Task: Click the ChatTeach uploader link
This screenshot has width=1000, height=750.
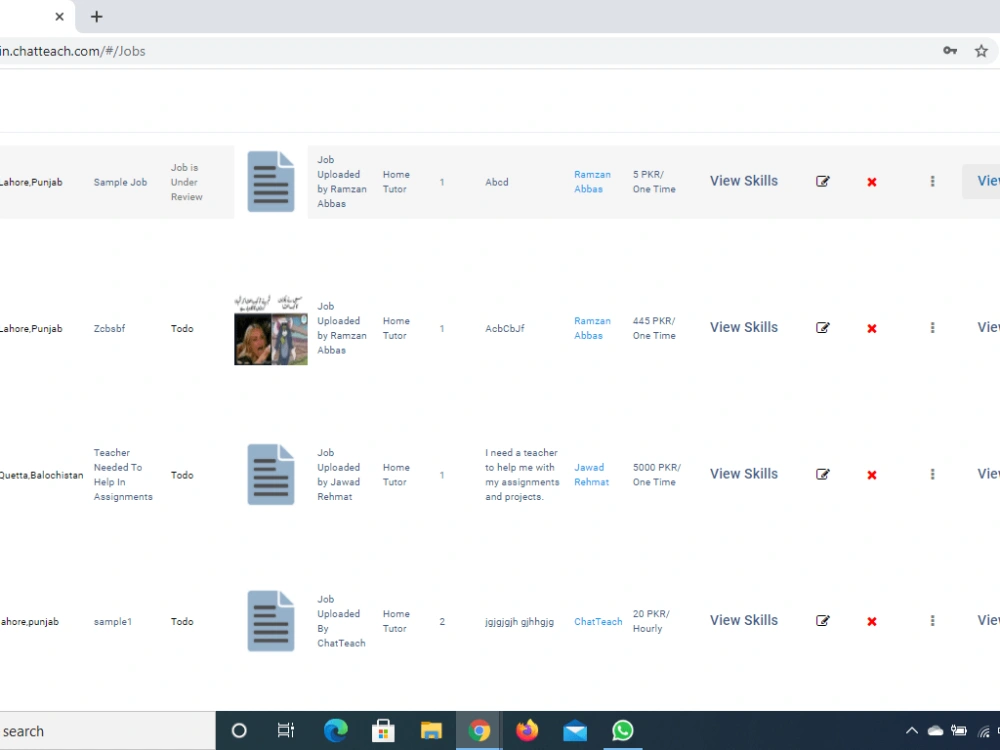Action: 597,621
